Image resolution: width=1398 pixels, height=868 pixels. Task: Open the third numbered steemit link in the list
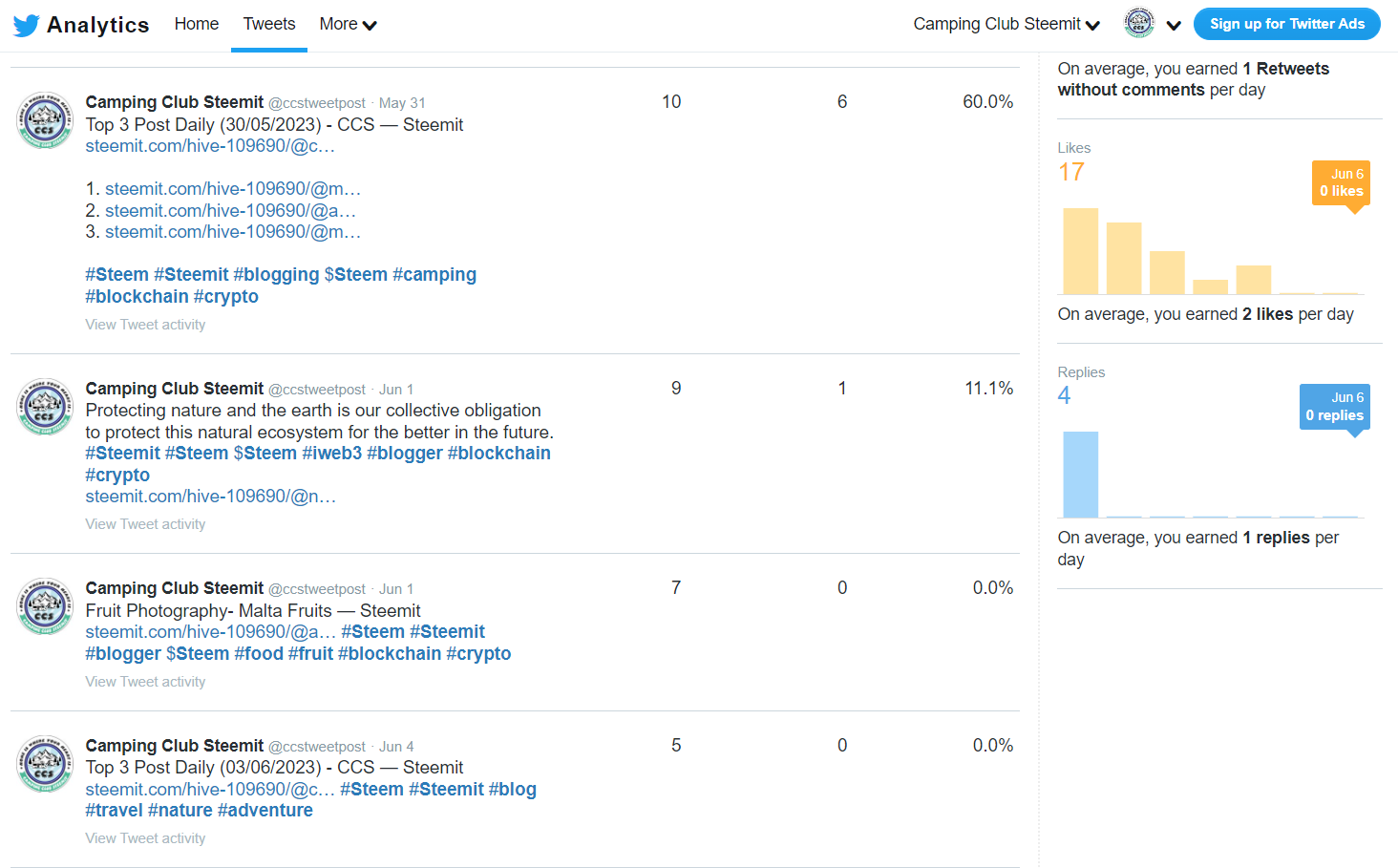pyautogui.click(x=233, y=232)
